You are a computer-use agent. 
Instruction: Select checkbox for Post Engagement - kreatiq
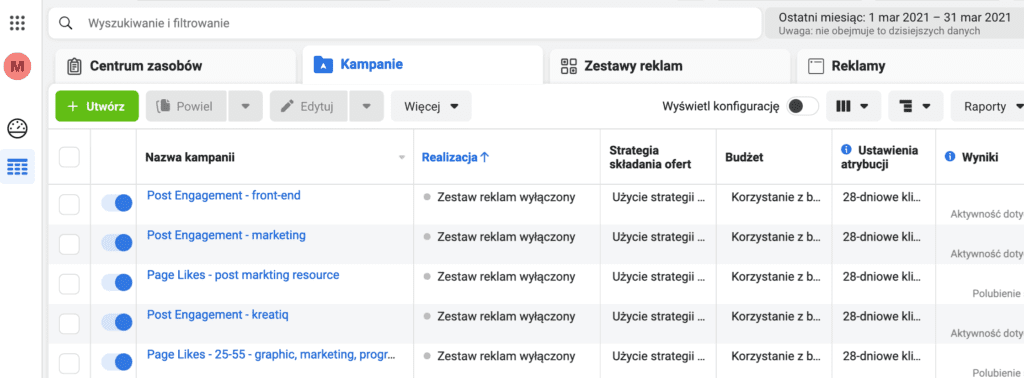69,324
